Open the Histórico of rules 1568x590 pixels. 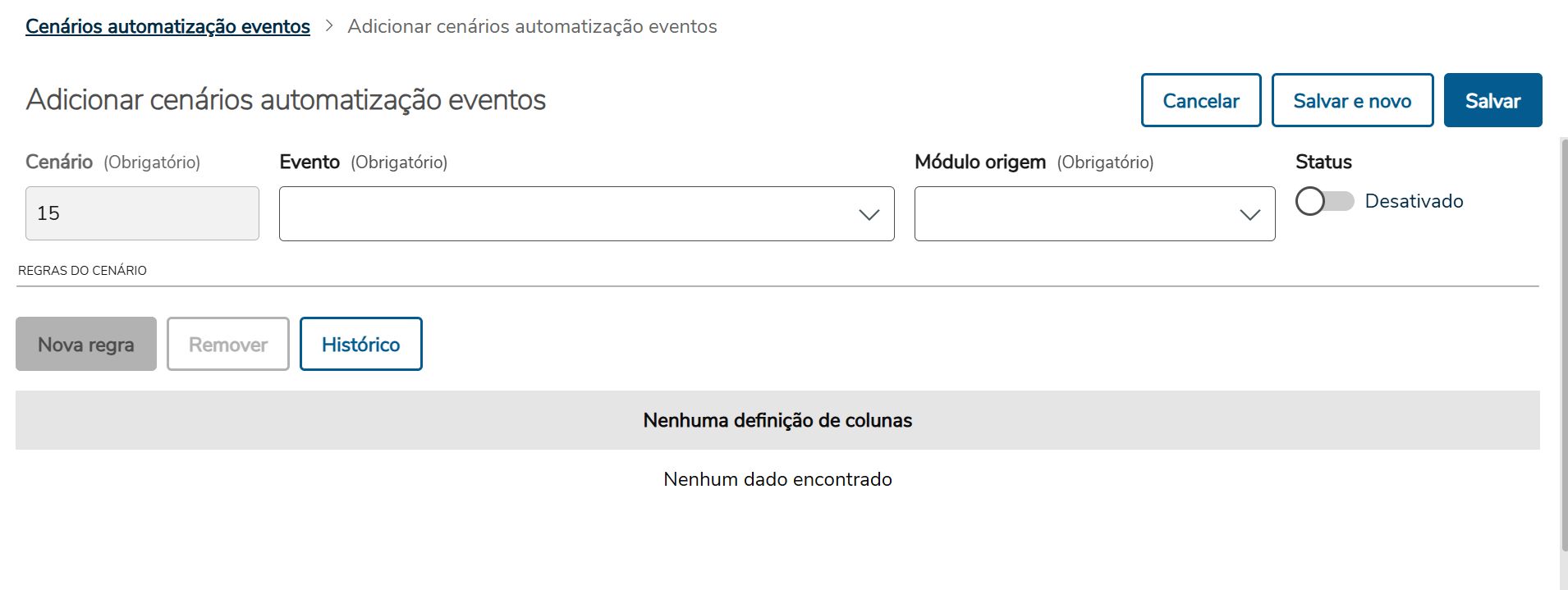click(360, 344)
